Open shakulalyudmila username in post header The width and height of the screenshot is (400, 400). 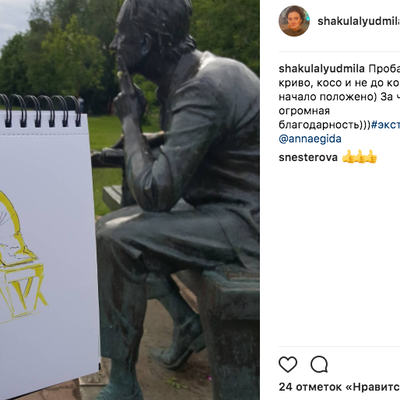point(359,21)
